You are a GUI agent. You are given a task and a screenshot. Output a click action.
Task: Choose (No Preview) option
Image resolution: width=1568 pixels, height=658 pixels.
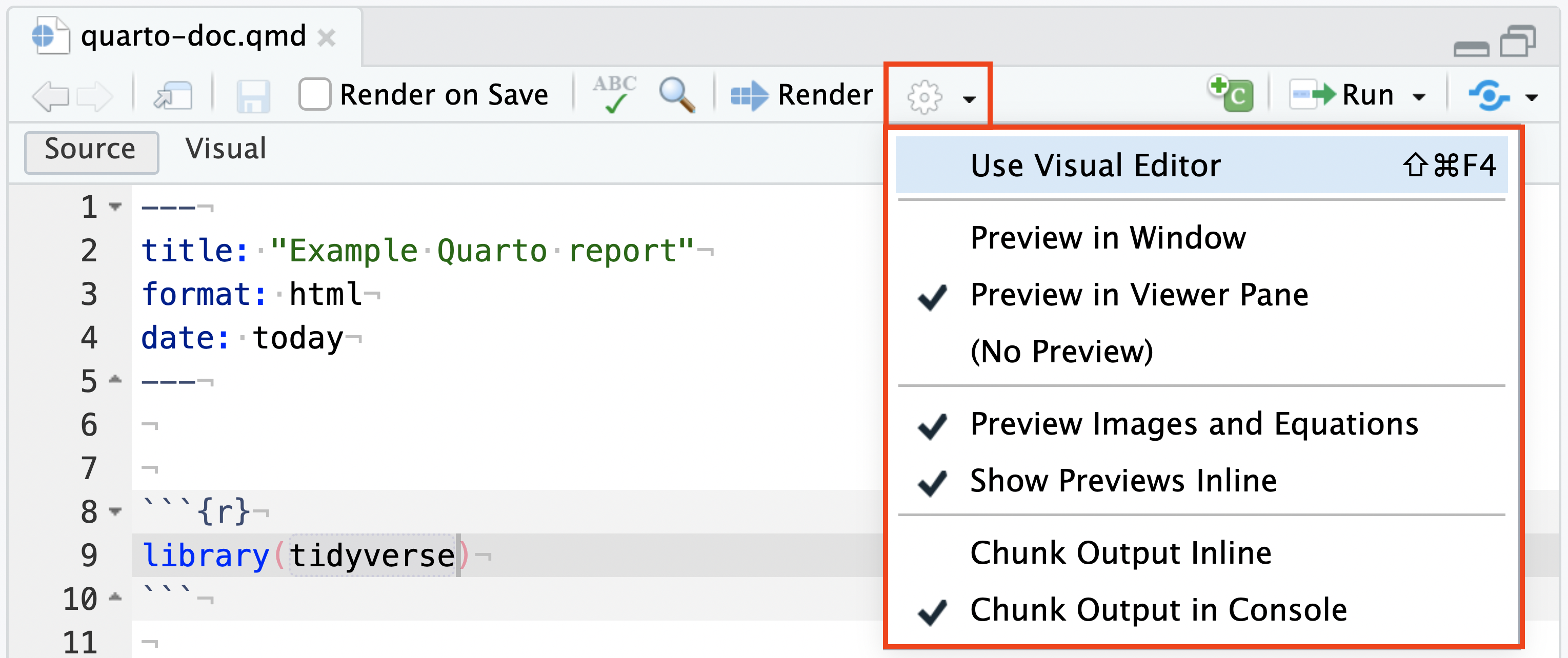pos(1201,352)
